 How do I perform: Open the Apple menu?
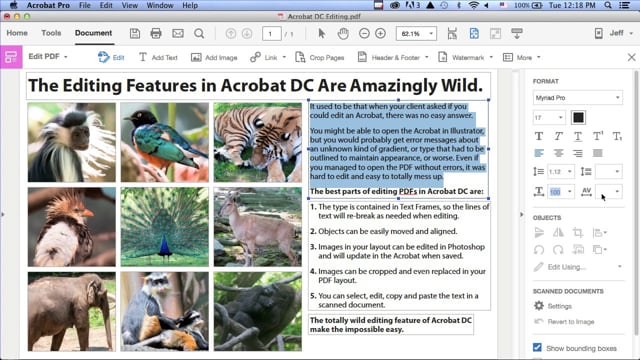tap(13, 5)
